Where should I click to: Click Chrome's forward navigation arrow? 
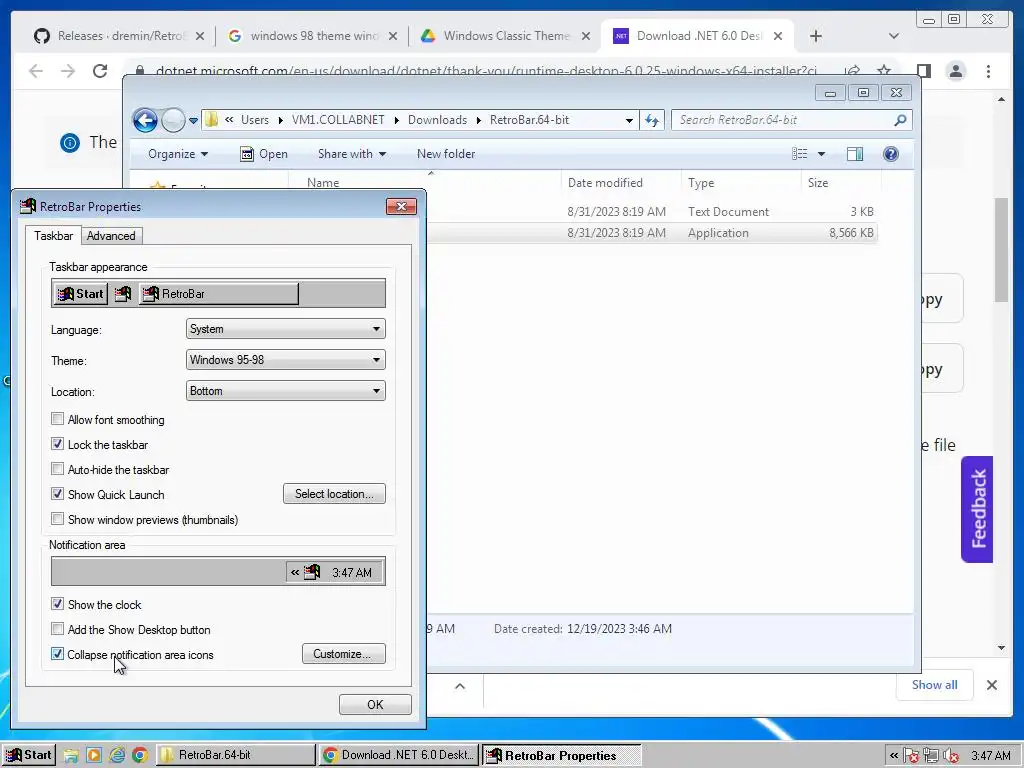click(68, 71)
